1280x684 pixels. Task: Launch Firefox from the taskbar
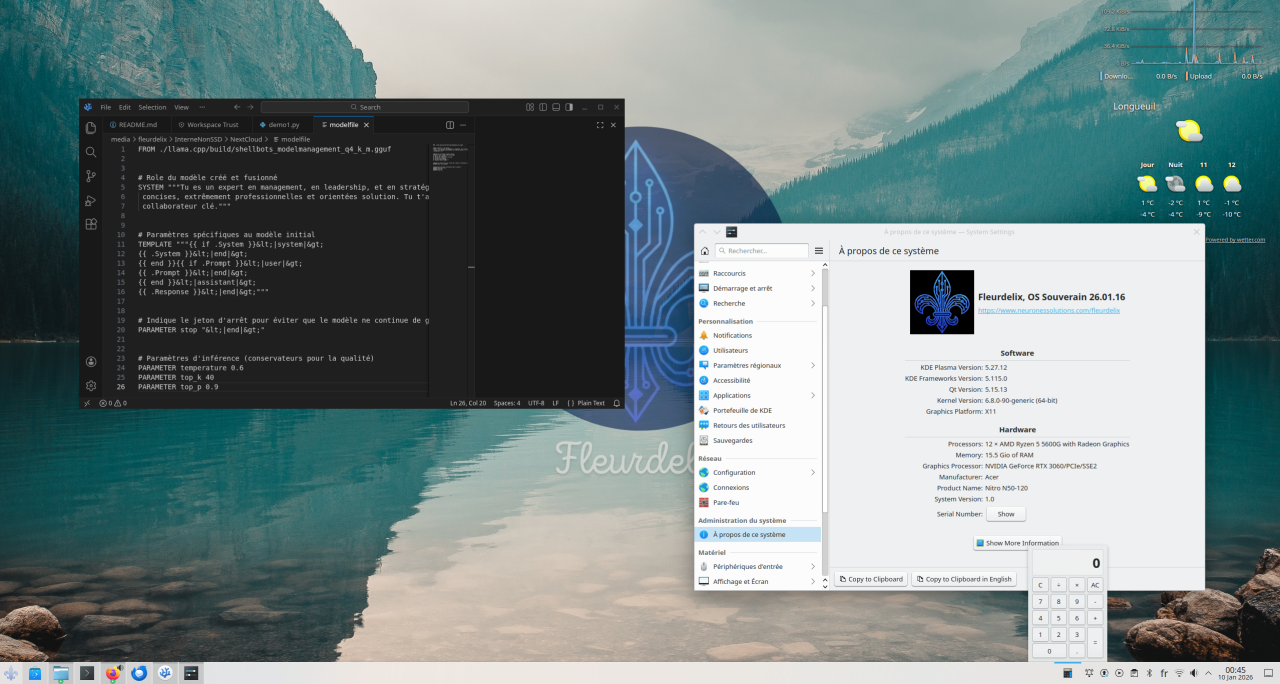point(113,672)
